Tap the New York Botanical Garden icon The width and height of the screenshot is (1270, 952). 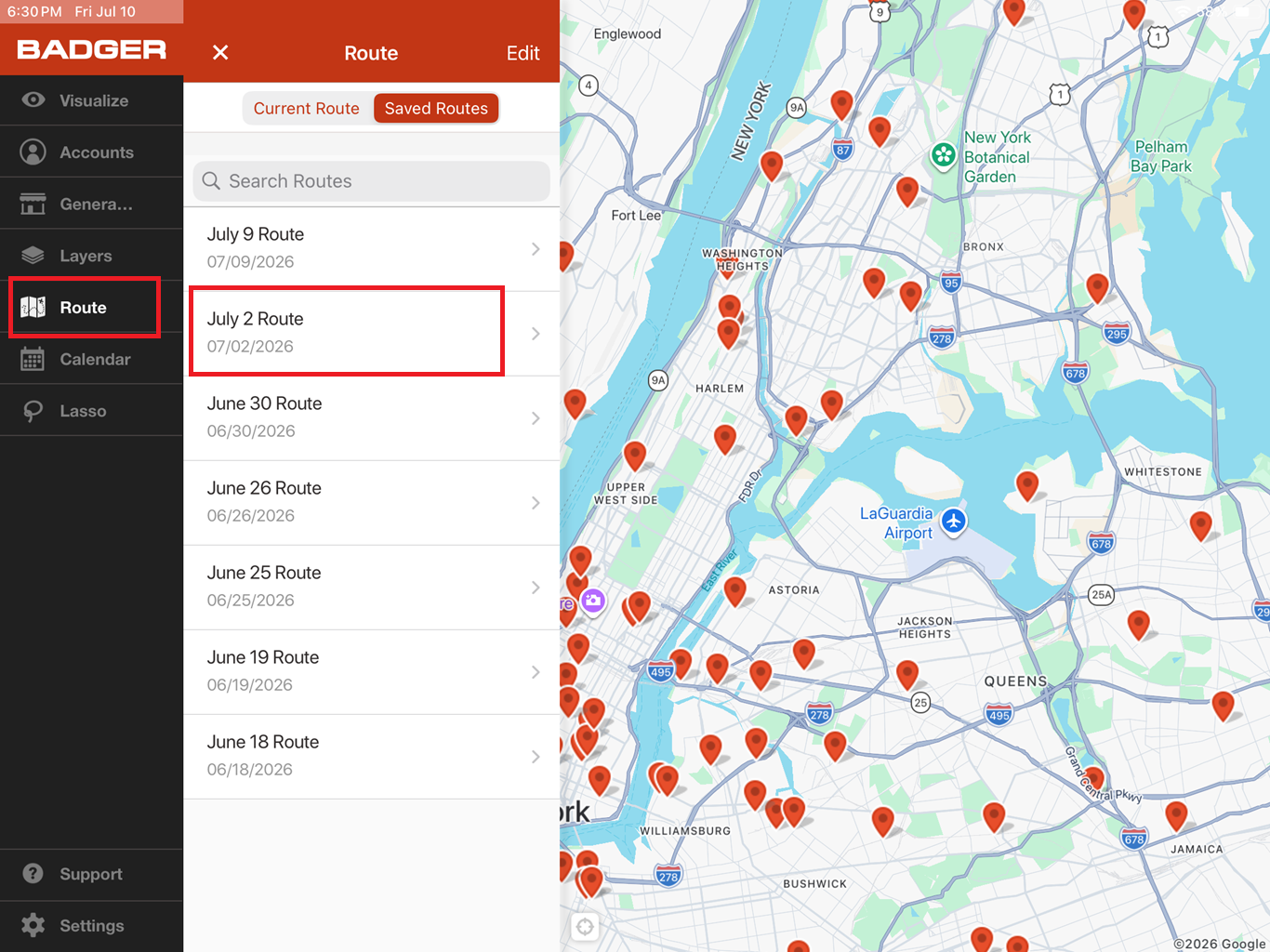[x=944, y=156]
